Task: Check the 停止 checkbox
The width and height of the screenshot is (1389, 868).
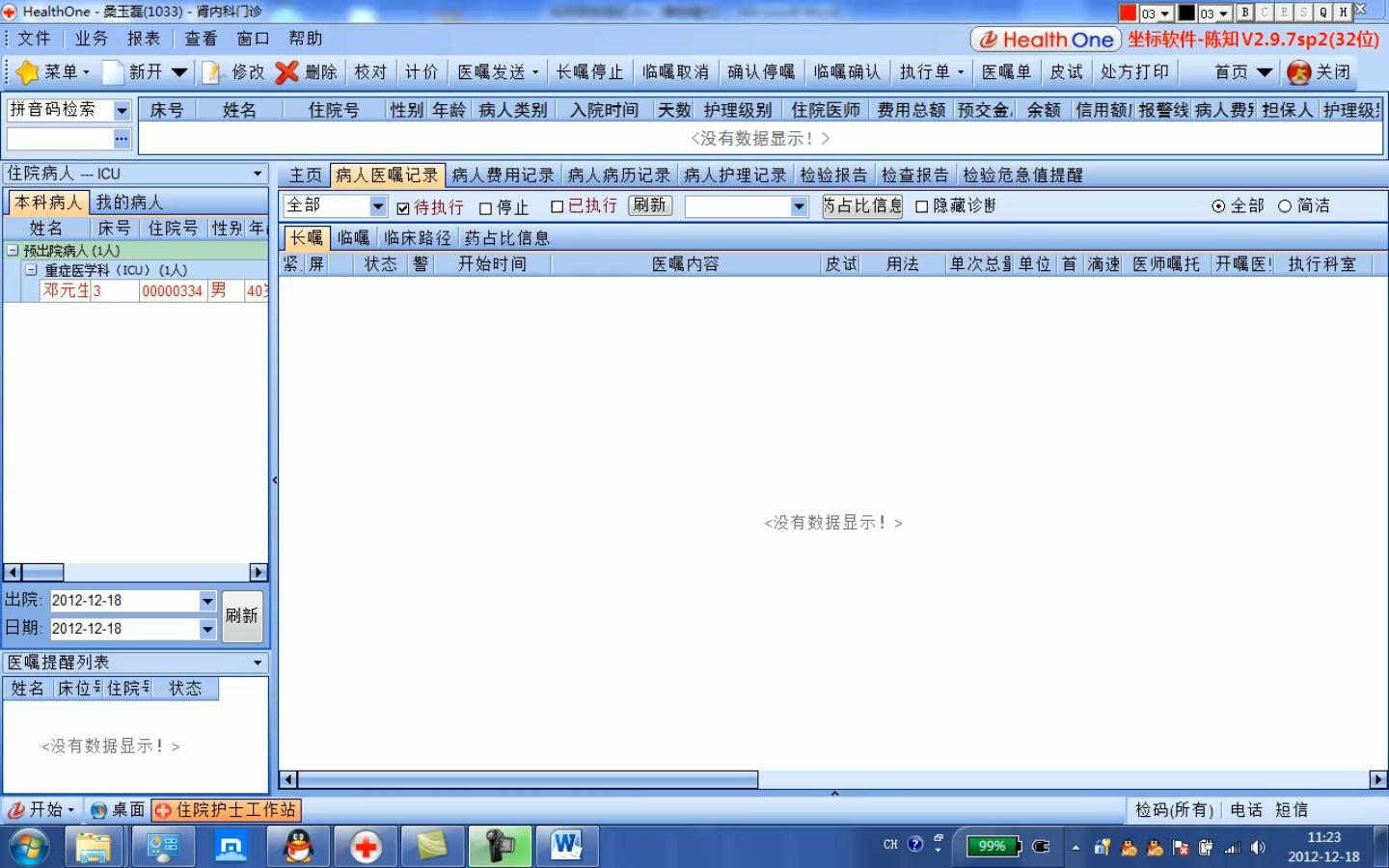Action: point(486,208)
